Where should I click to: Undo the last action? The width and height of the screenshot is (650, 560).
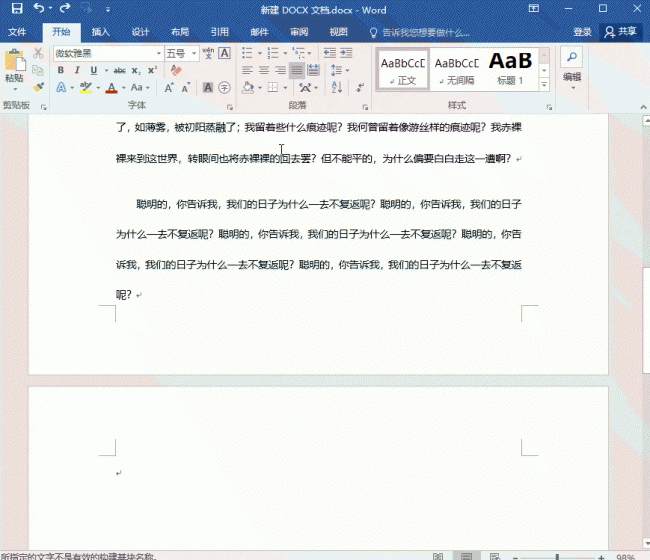tap(39, 8)
